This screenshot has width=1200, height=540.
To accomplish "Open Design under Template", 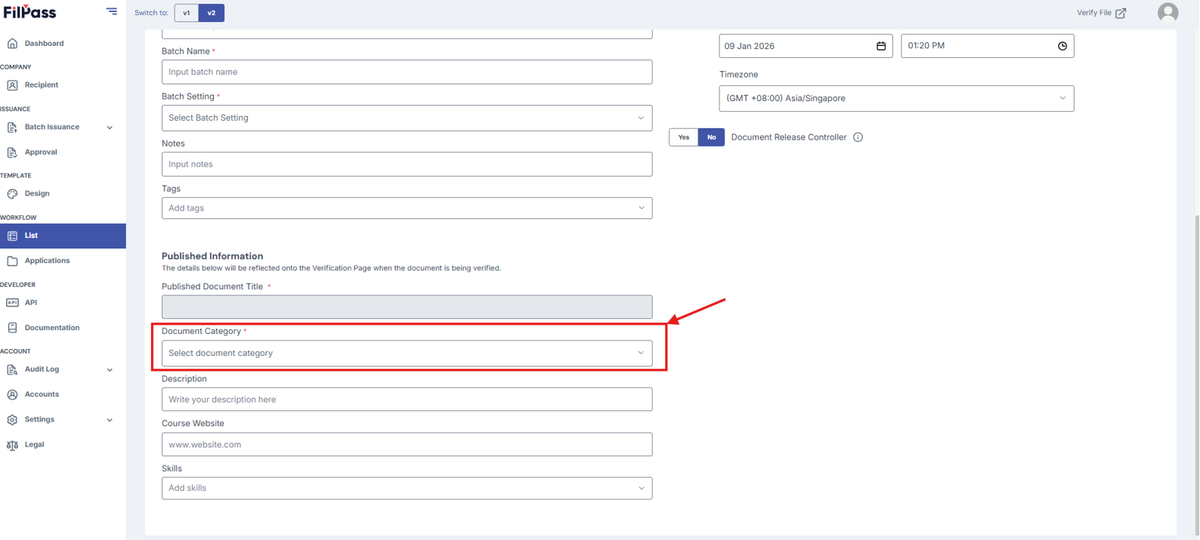I will pos(37,194).
